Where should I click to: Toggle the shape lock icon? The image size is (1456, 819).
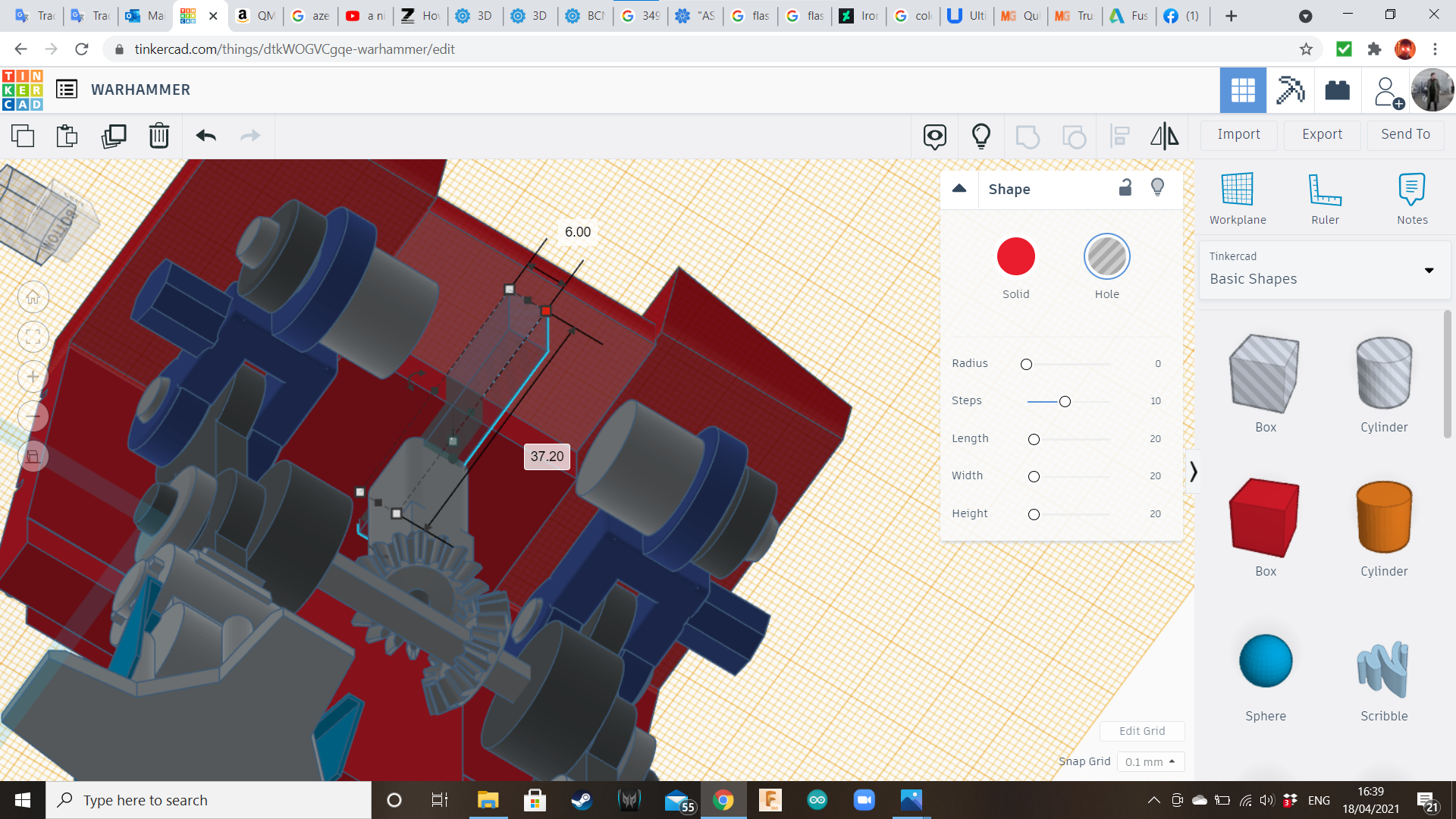click(x=1125, y=188)
